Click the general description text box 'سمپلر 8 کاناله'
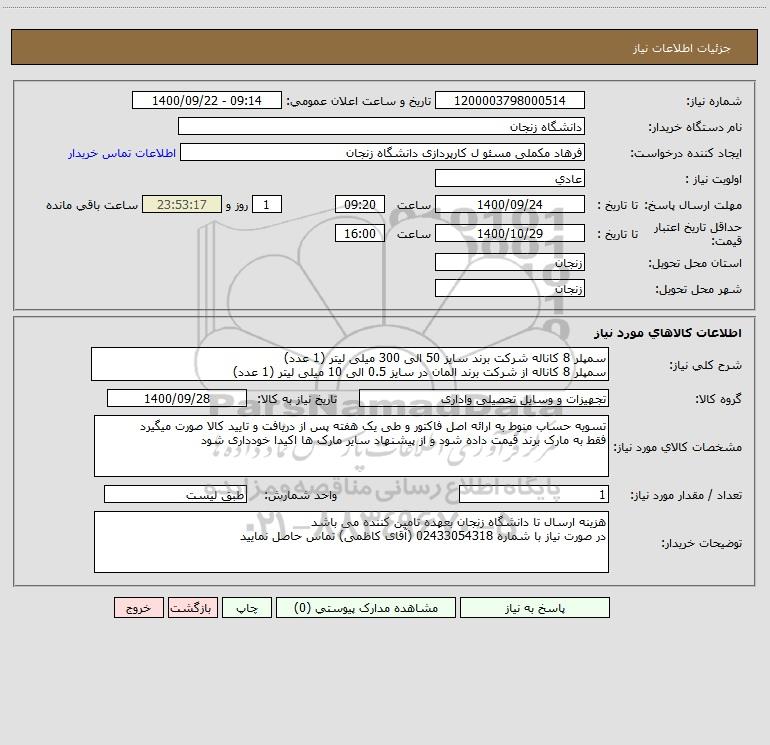Screen dimensions: 770x745 [350, 364]
